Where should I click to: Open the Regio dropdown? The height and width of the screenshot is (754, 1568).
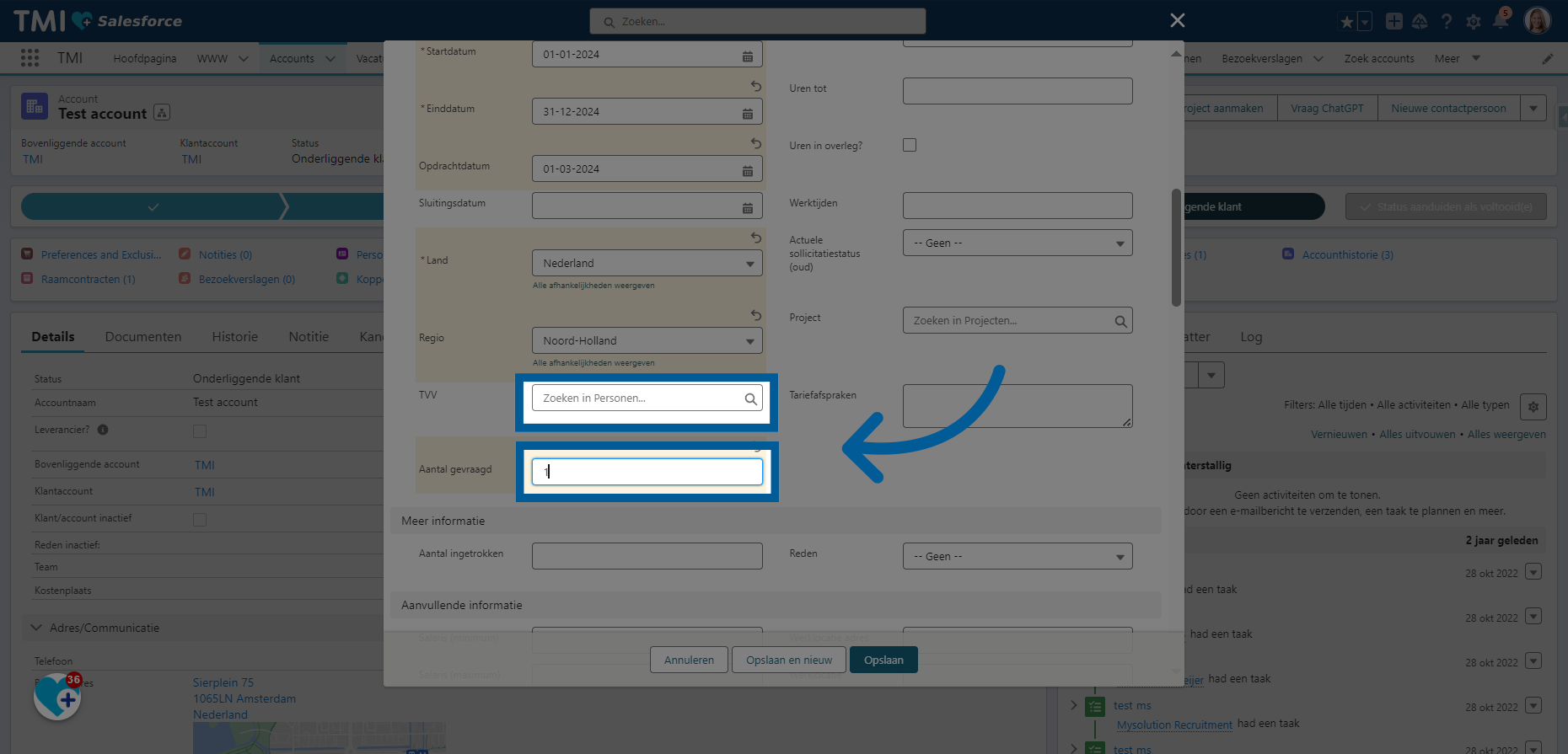(647, 340)
